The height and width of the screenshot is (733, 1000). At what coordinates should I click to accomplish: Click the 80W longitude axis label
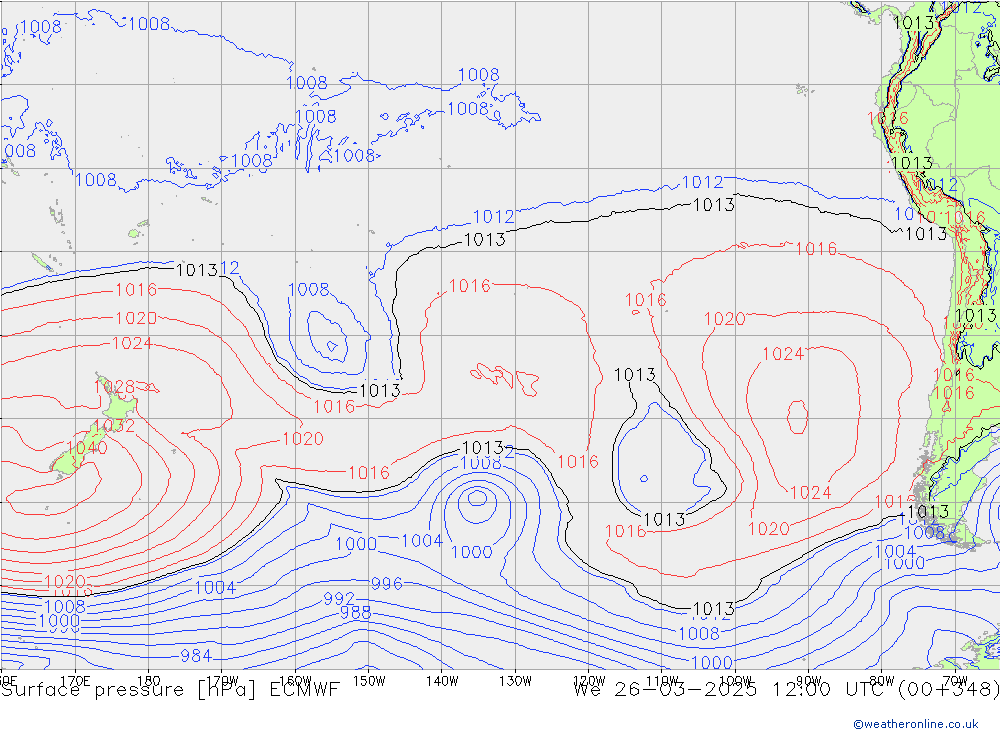(882, 681)
